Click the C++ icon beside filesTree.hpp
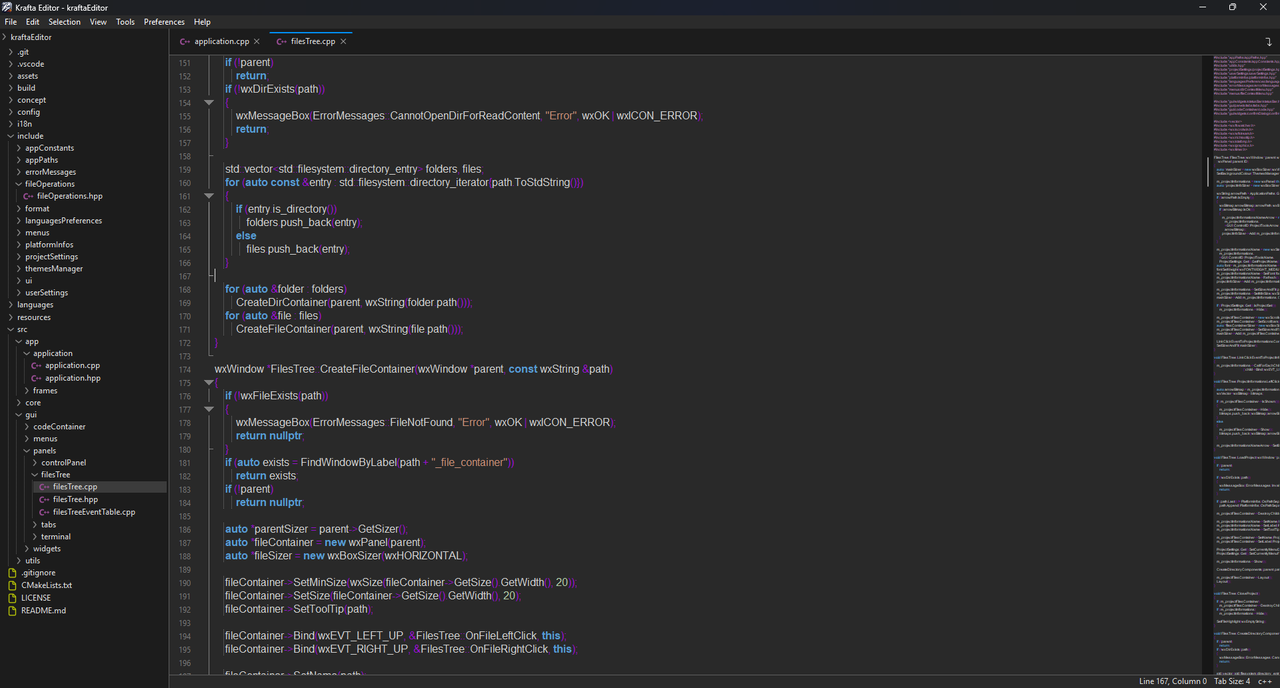Viewport: 1280px width, 688px height. pyautogui.click(x=44, y=499)
